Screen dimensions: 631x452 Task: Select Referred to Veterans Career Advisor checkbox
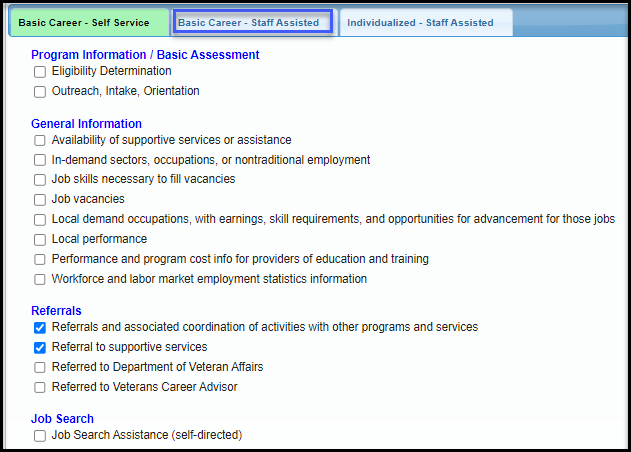40,387
